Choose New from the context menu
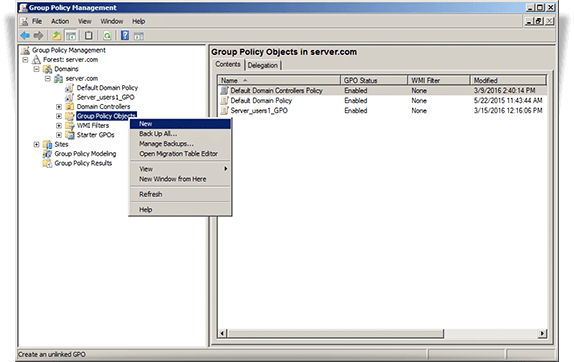Viewport: 574px width, 362px height. 180,124
